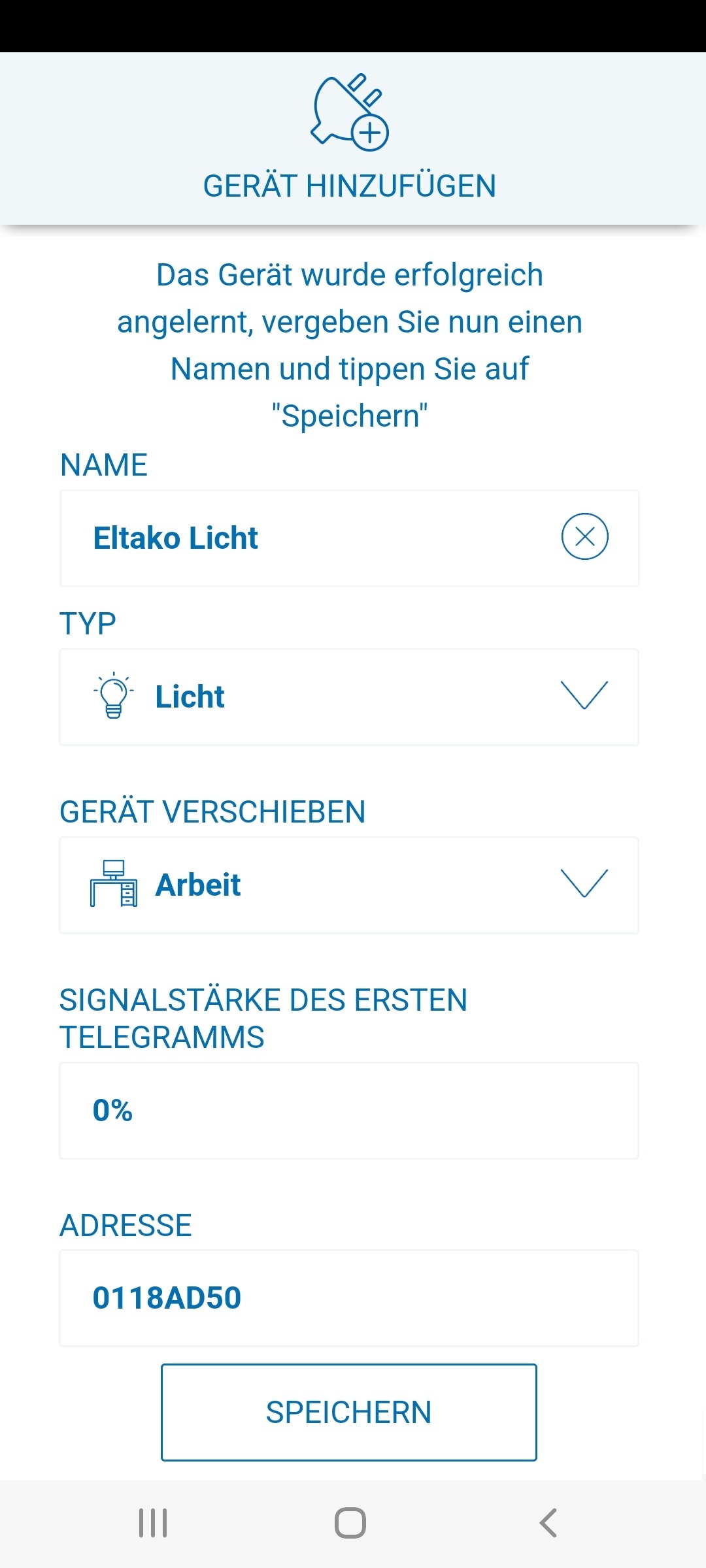The image size is (706, 1568).
Task: Expand the TYP dropdown chevron
Action: [584, 695]
